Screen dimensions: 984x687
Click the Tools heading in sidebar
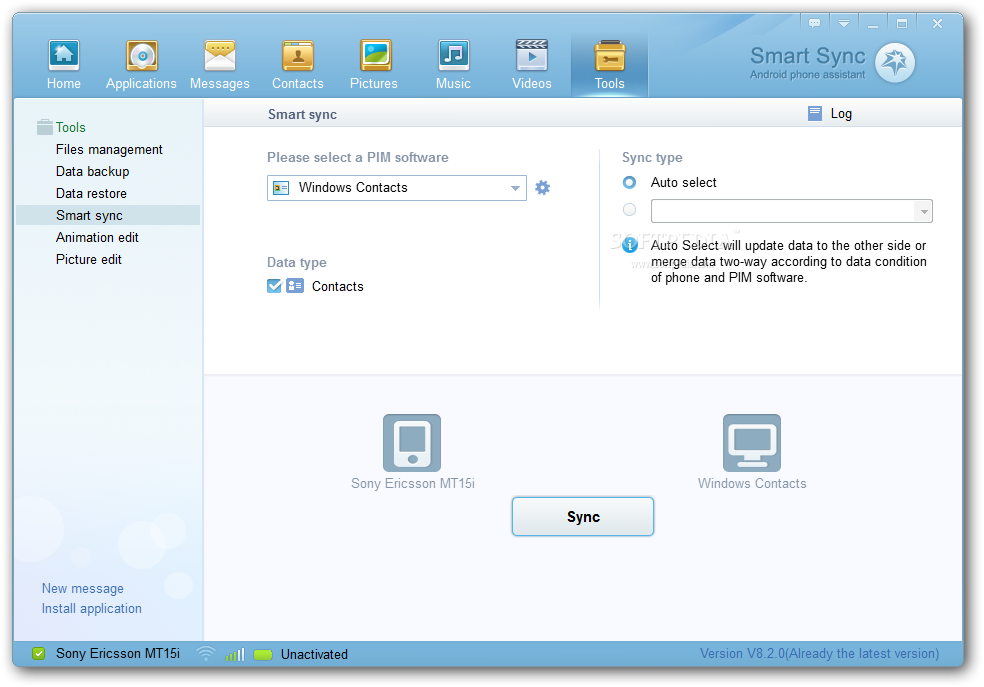point(70,127)
